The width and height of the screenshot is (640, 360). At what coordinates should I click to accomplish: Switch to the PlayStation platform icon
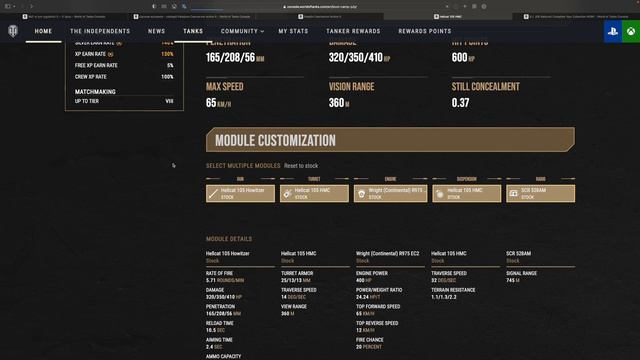(613, 31)
